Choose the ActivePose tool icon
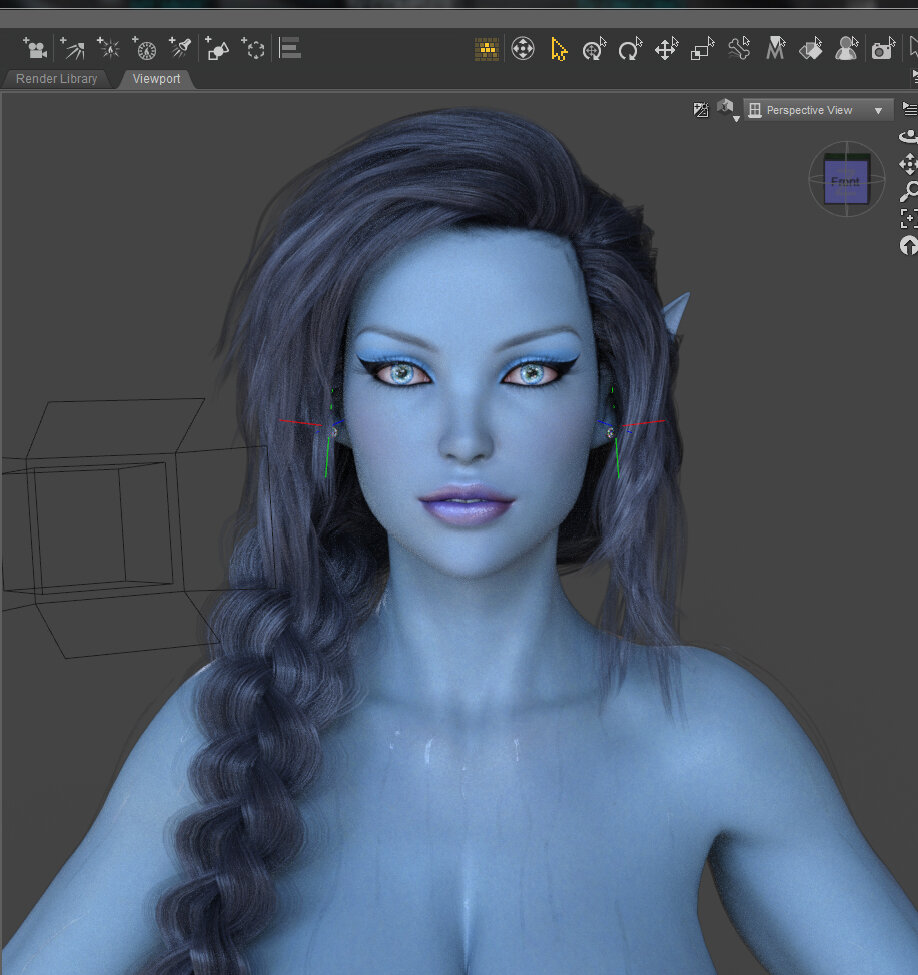The width and height of the screenshot is (918, 975). coord(595,49)
